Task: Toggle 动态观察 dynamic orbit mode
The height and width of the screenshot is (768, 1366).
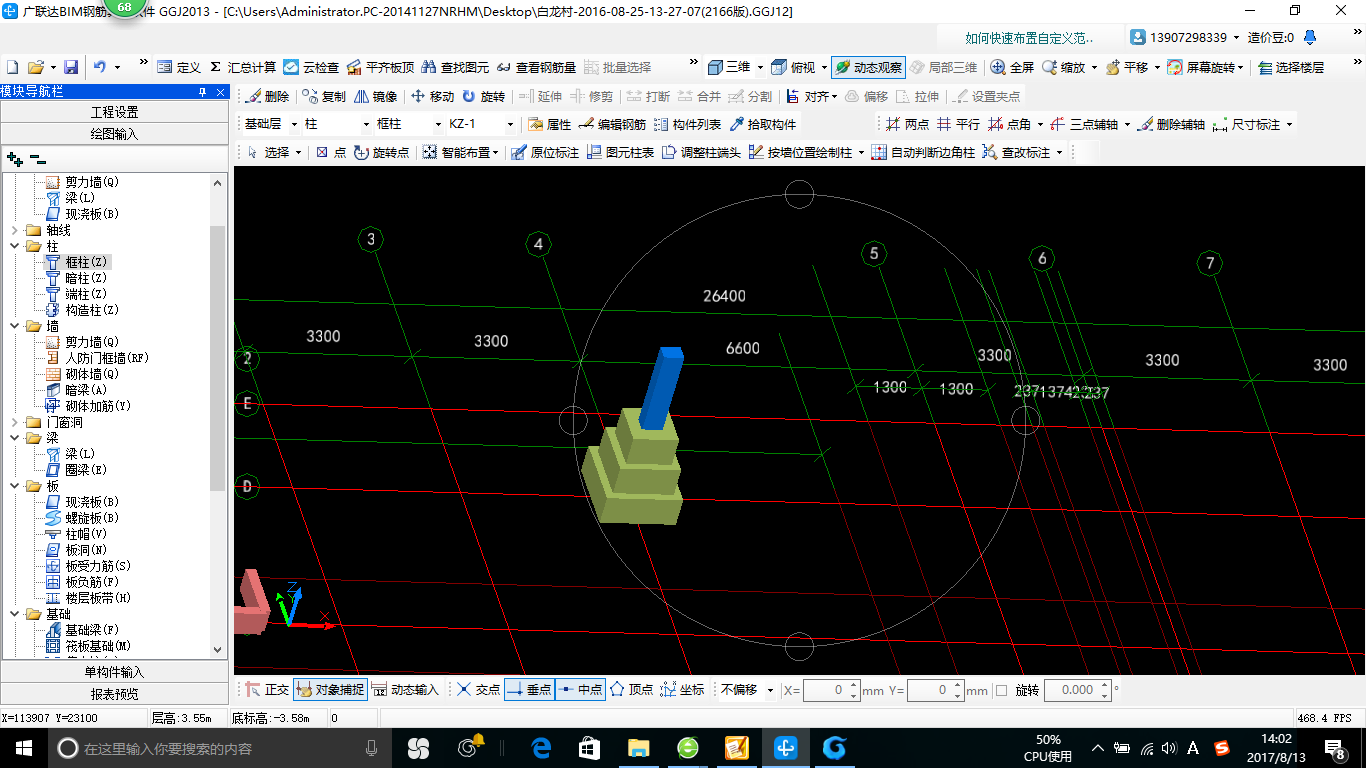Action: coord(868,67)
